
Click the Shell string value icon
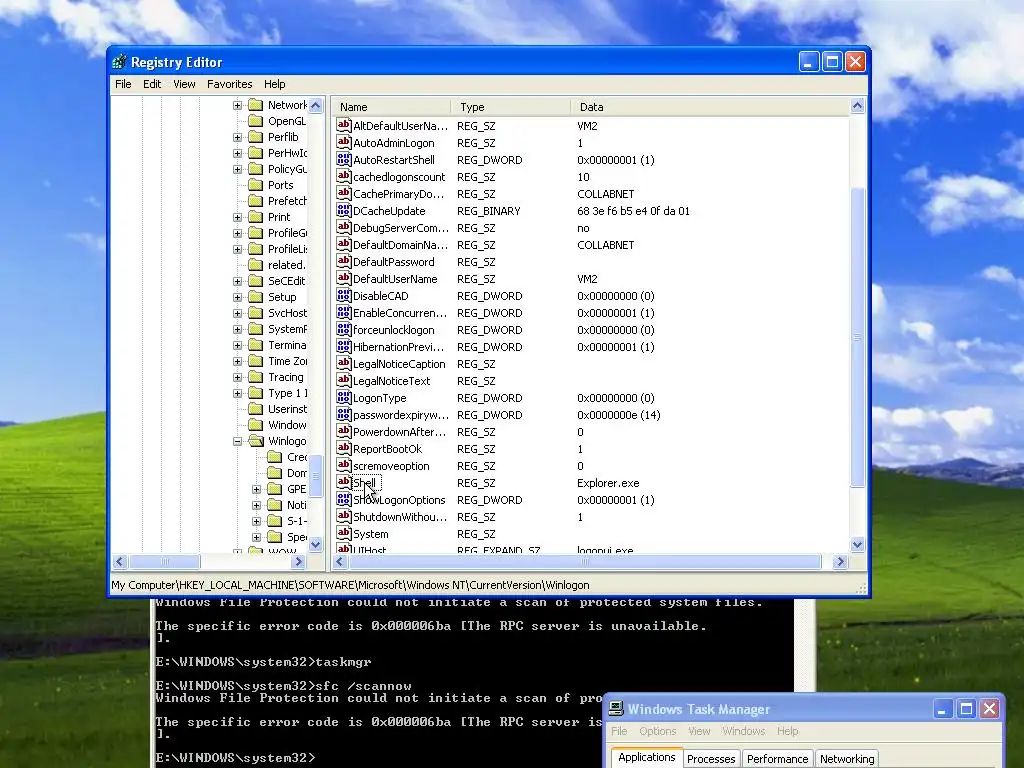coord(344,482)
